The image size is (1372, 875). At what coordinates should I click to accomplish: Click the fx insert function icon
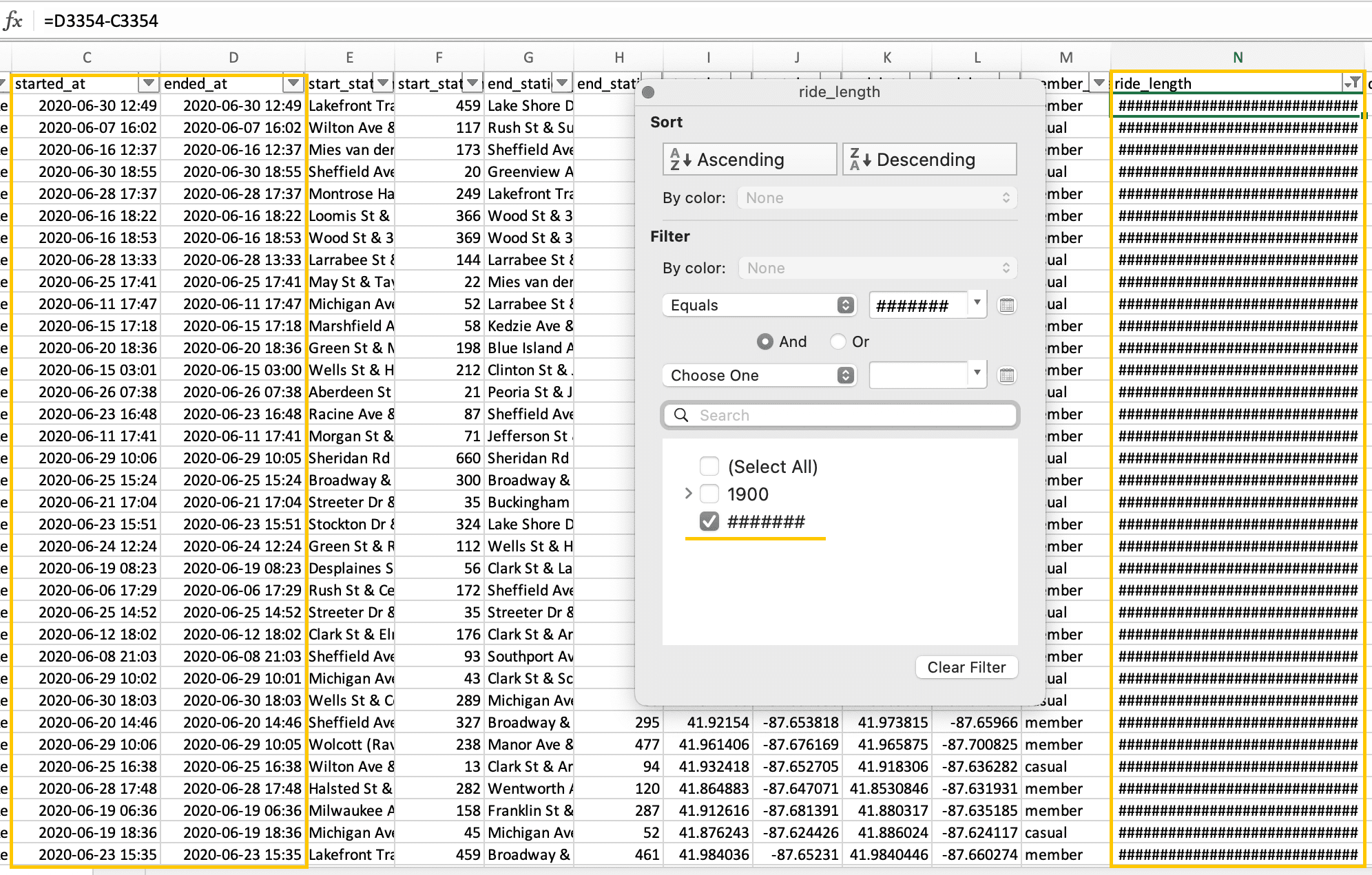pyautogui.click(x=13, y=21)
